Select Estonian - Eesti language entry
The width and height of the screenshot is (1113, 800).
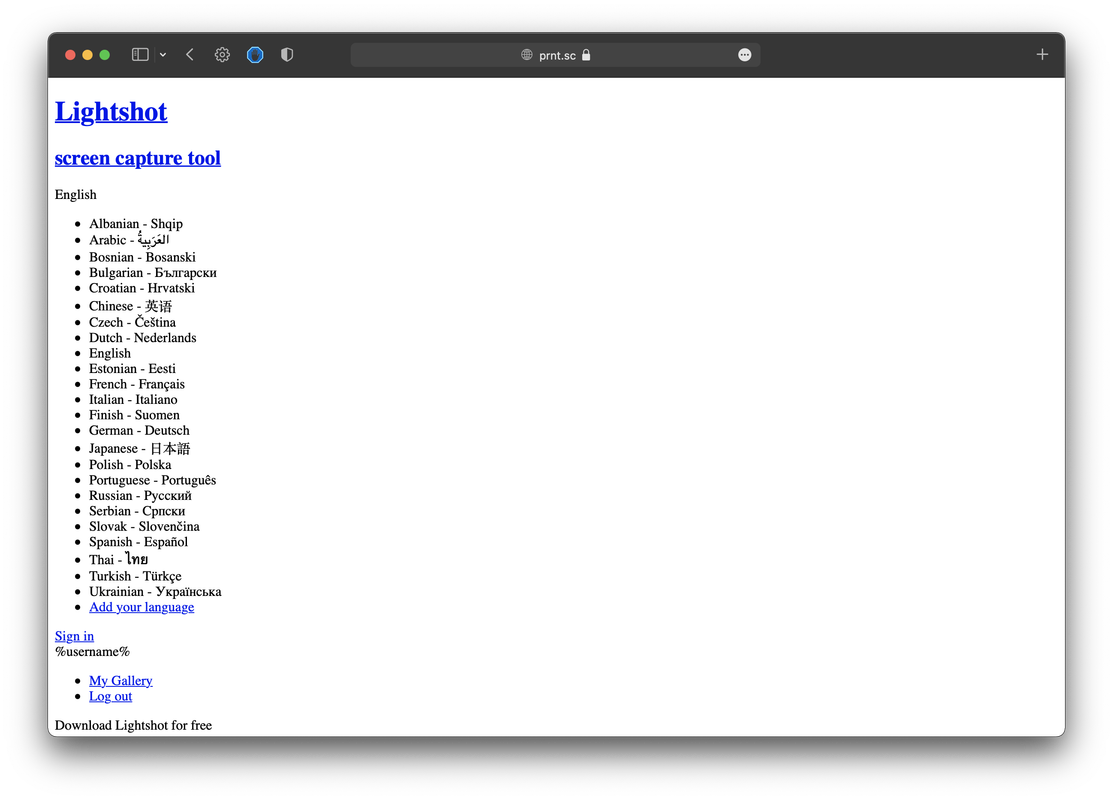(133, 368)
